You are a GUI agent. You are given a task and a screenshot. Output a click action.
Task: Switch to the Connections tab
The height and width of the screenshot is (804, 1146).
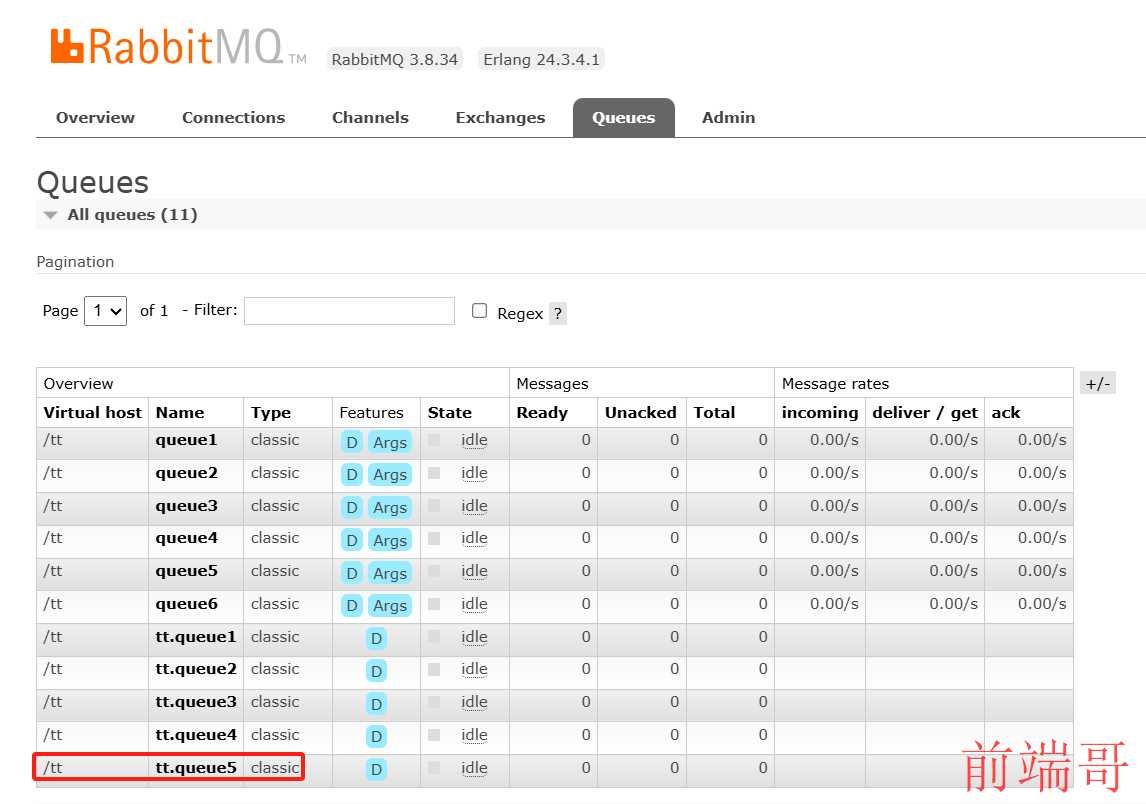233,118
